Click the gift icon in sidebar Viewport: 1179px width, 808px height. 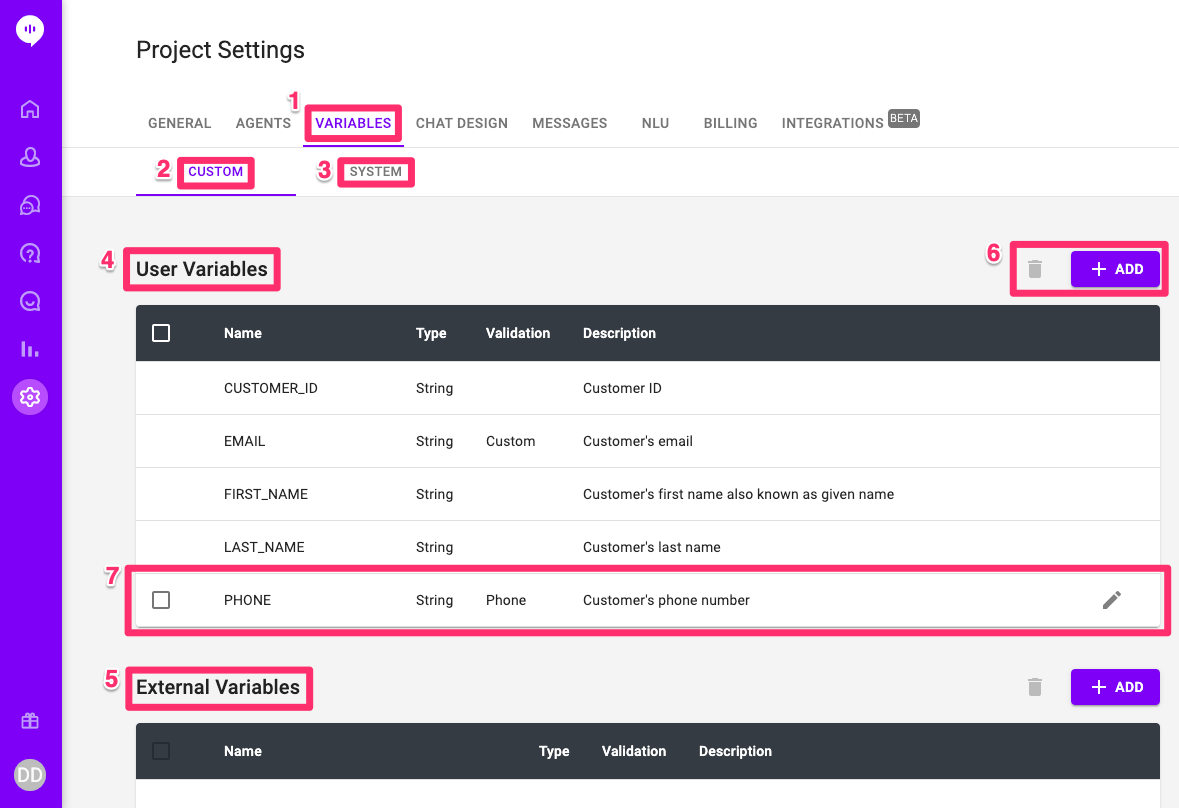30,721
